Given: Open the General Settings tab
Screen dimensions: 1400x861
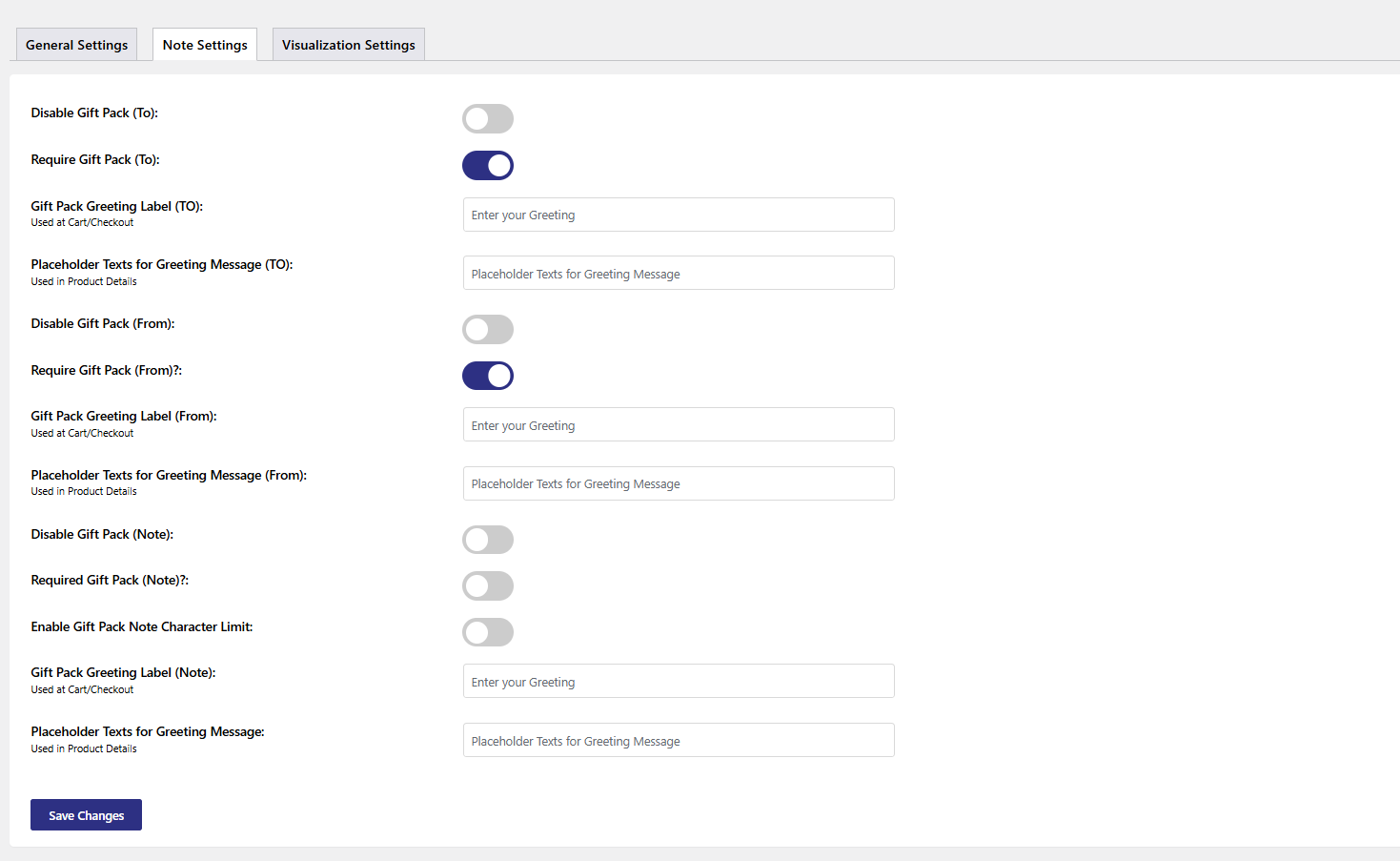Looking at the screenshot, I should coord(77,45).
